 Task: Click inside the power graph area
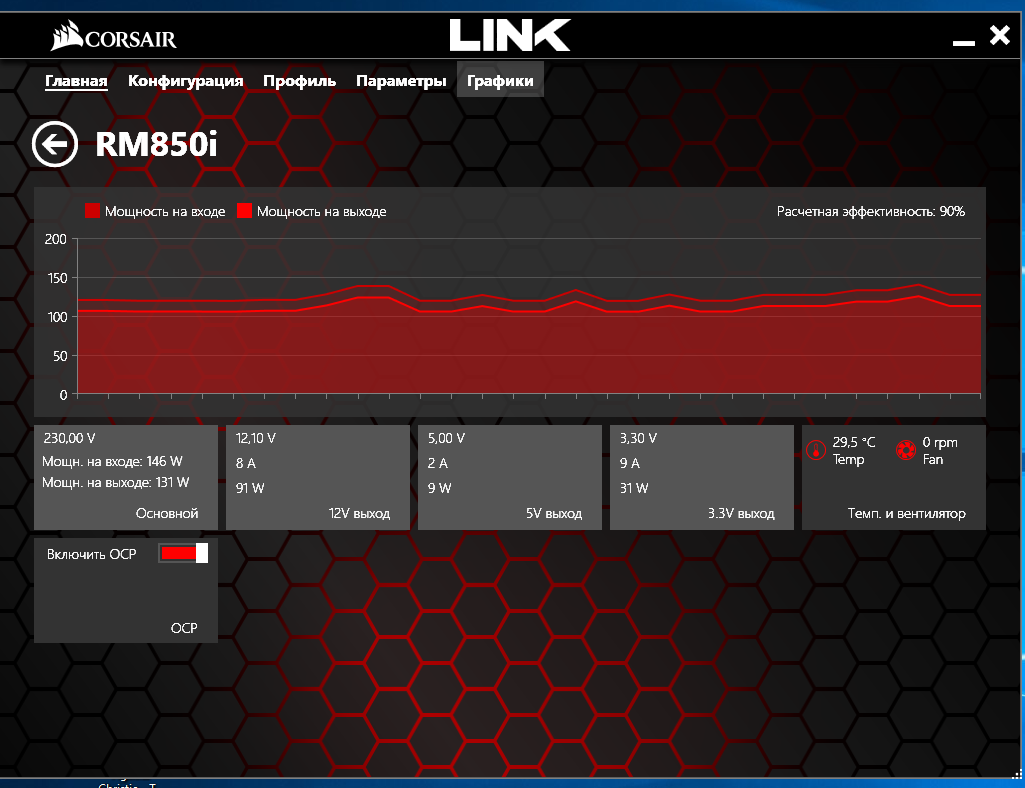(x=529, y=317)
